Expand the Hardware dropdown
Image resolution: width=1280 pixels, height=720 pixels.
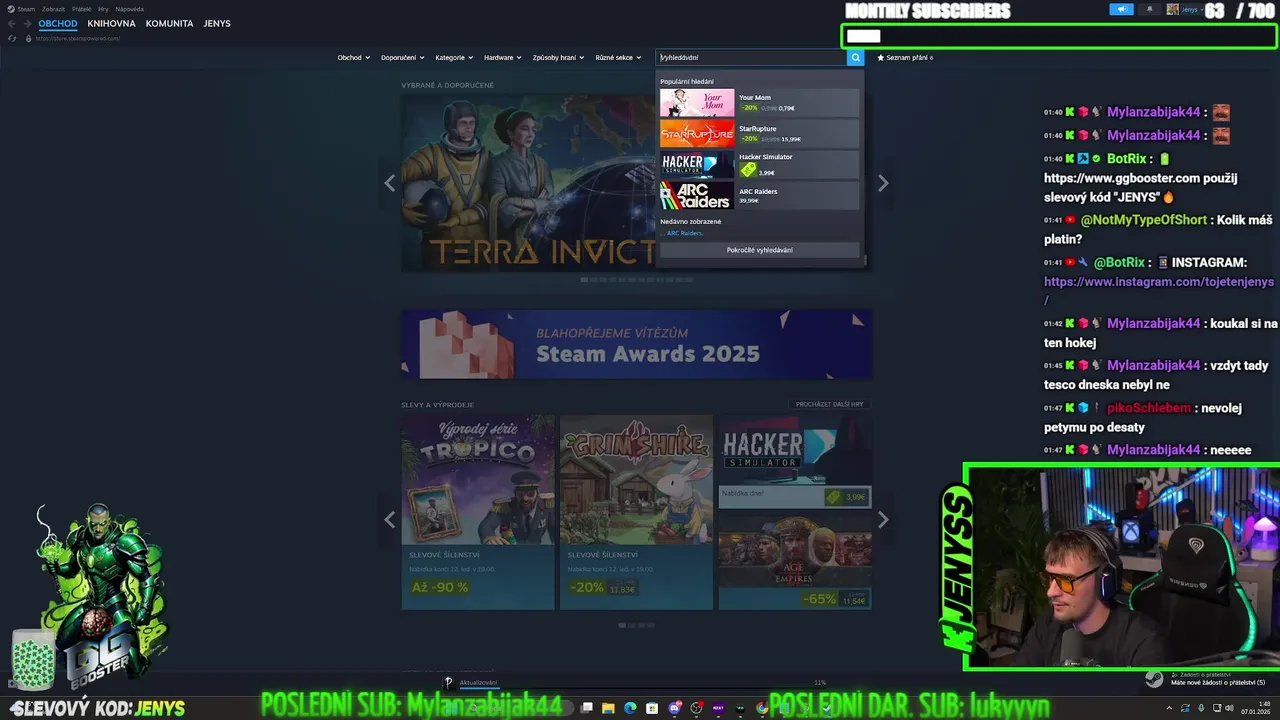coord(503,58)
